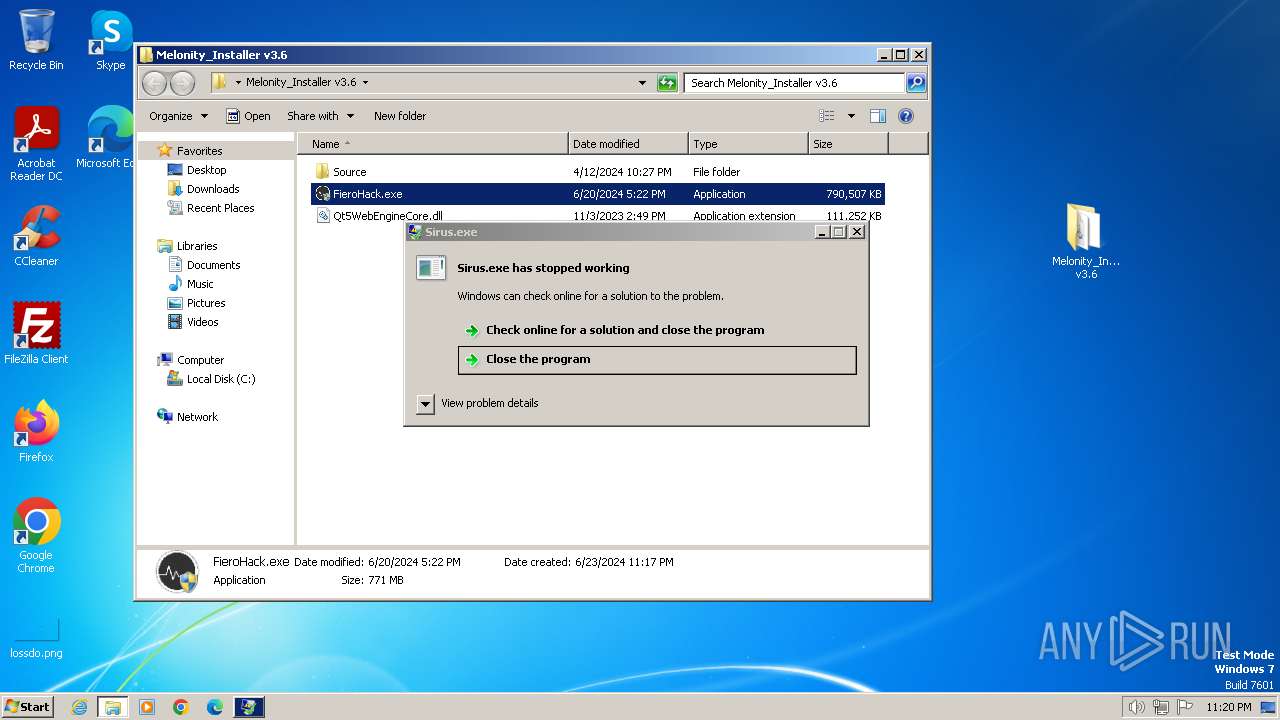Viewport: 1280px width, 720px height.
Task: Expand view options dropdown arrow
Action: (x=851, y=116)
